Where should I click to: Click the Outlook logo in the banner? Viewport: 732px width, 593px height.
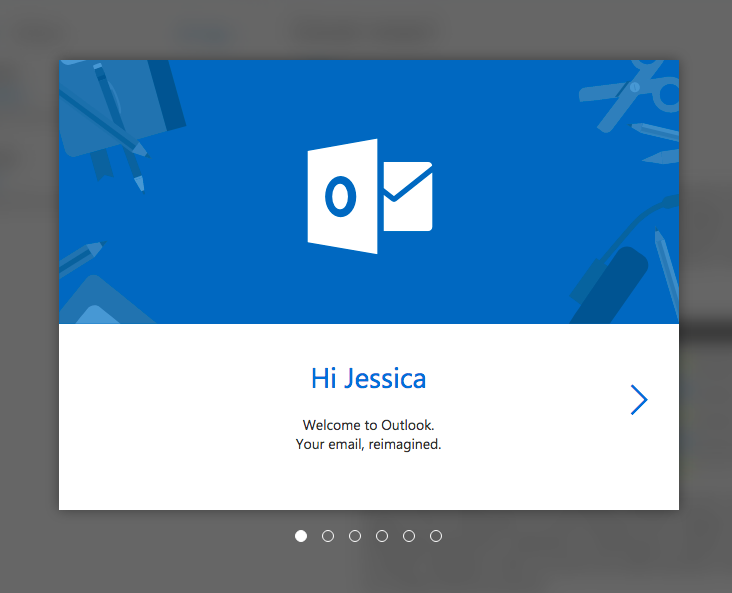[370, 196]
